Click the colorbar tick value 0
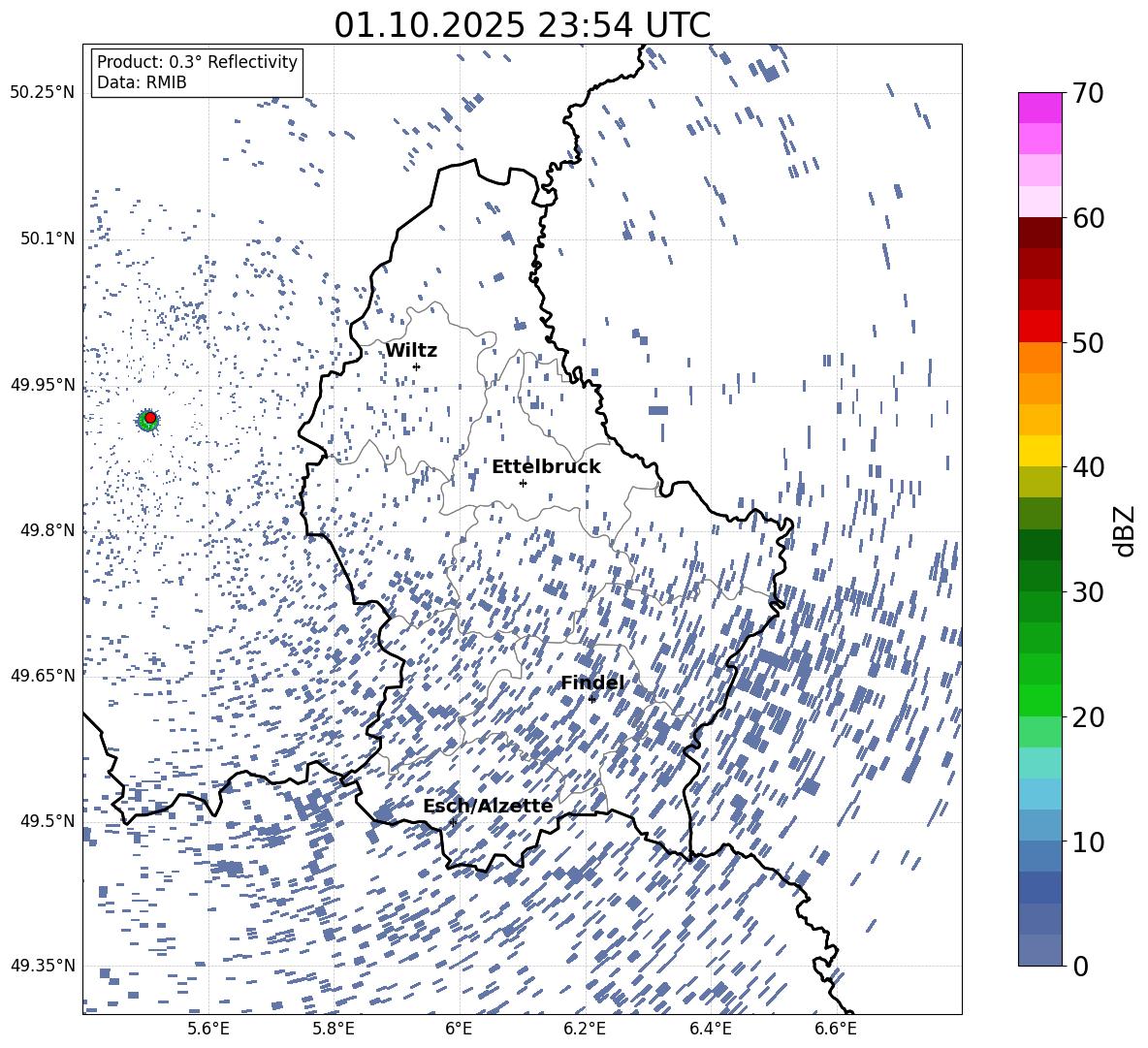This screenshot has height=1048, width=1148. point(1081,966)
